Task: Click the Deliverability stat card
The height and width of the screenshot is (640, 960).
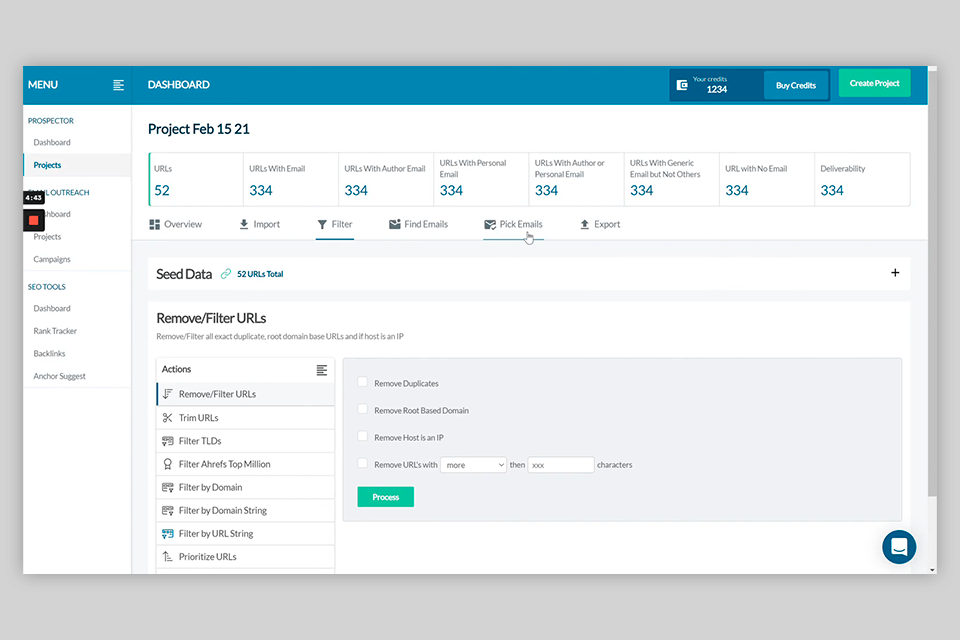Action: 862,179
